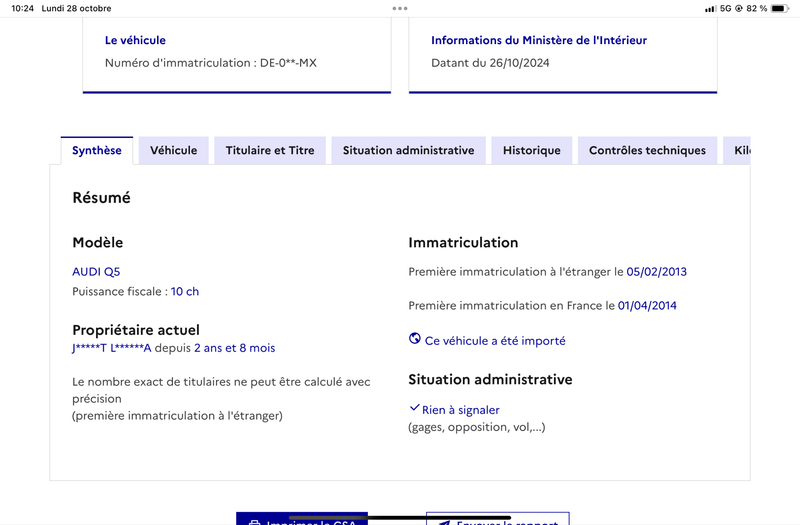Open the Synthèse tab
Screen dimensions: 800x525
(97, 151)
